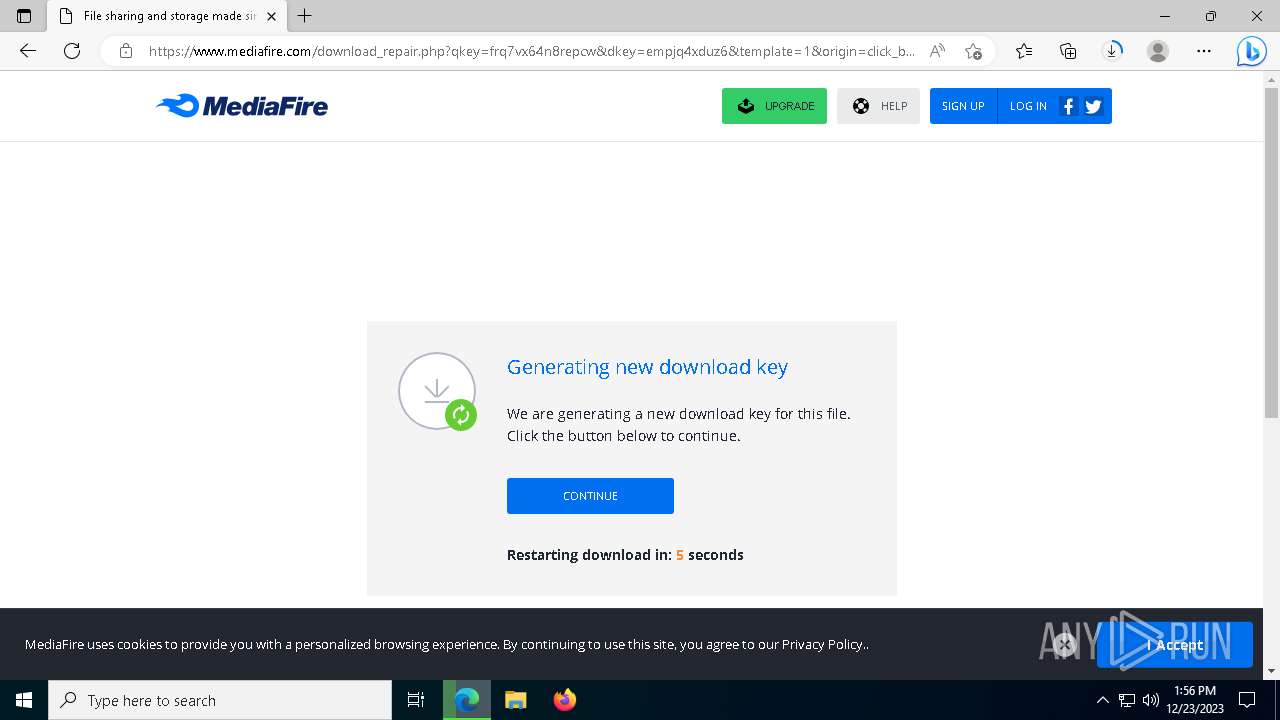Viewport: 1280px width, 720px height.
Task: Open Settings and more menu
Action: (x=1203, y=51)
